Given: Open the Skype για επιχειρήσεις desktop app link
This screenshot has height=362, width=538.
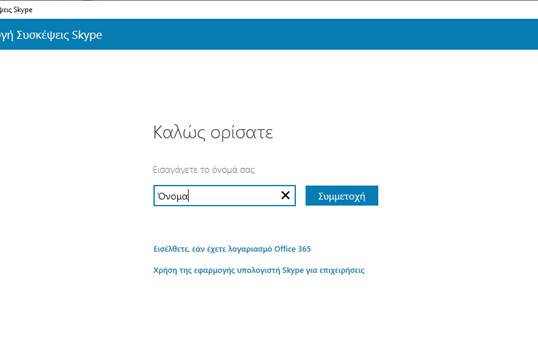Looking at the screenshot, I should [259, 270].
